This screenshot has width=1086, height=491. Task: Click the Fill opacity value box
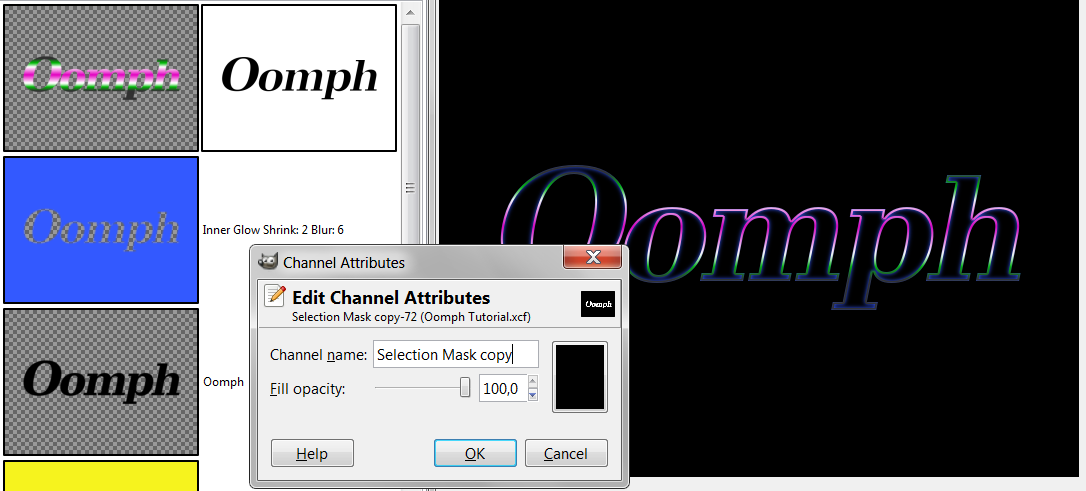pyautogui.click(x=503, y=389)
